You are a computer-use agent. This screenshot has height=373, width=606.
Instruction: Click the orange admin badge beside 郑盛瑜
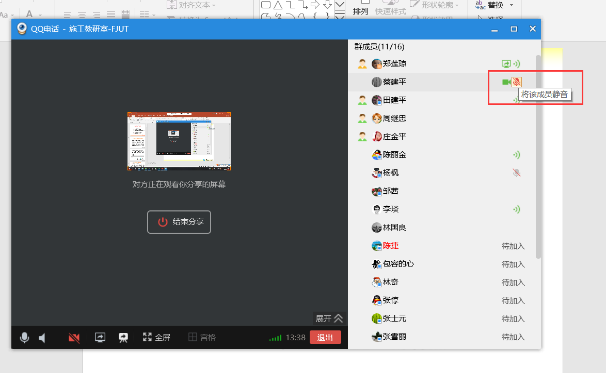pos(362,64)
